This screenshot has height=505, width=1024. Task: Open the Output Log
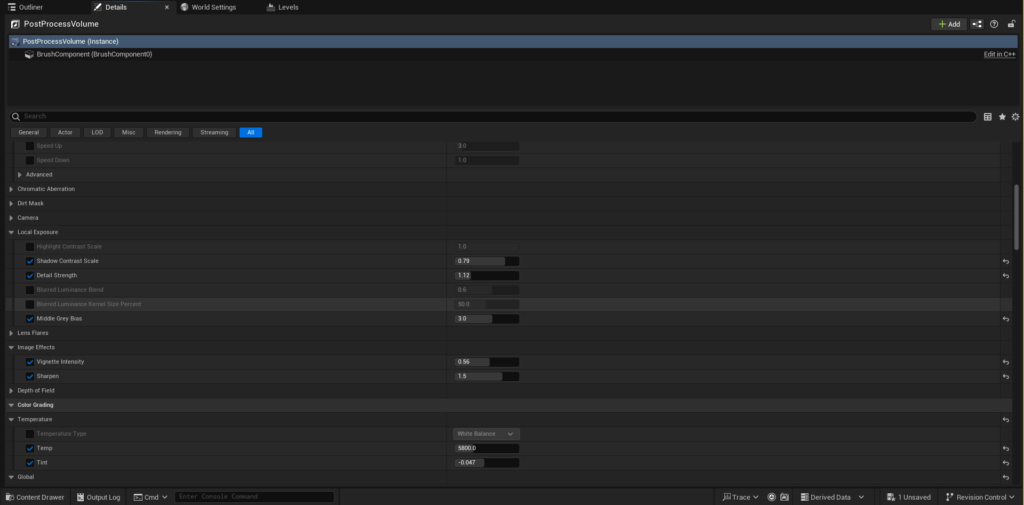point(98,497)
